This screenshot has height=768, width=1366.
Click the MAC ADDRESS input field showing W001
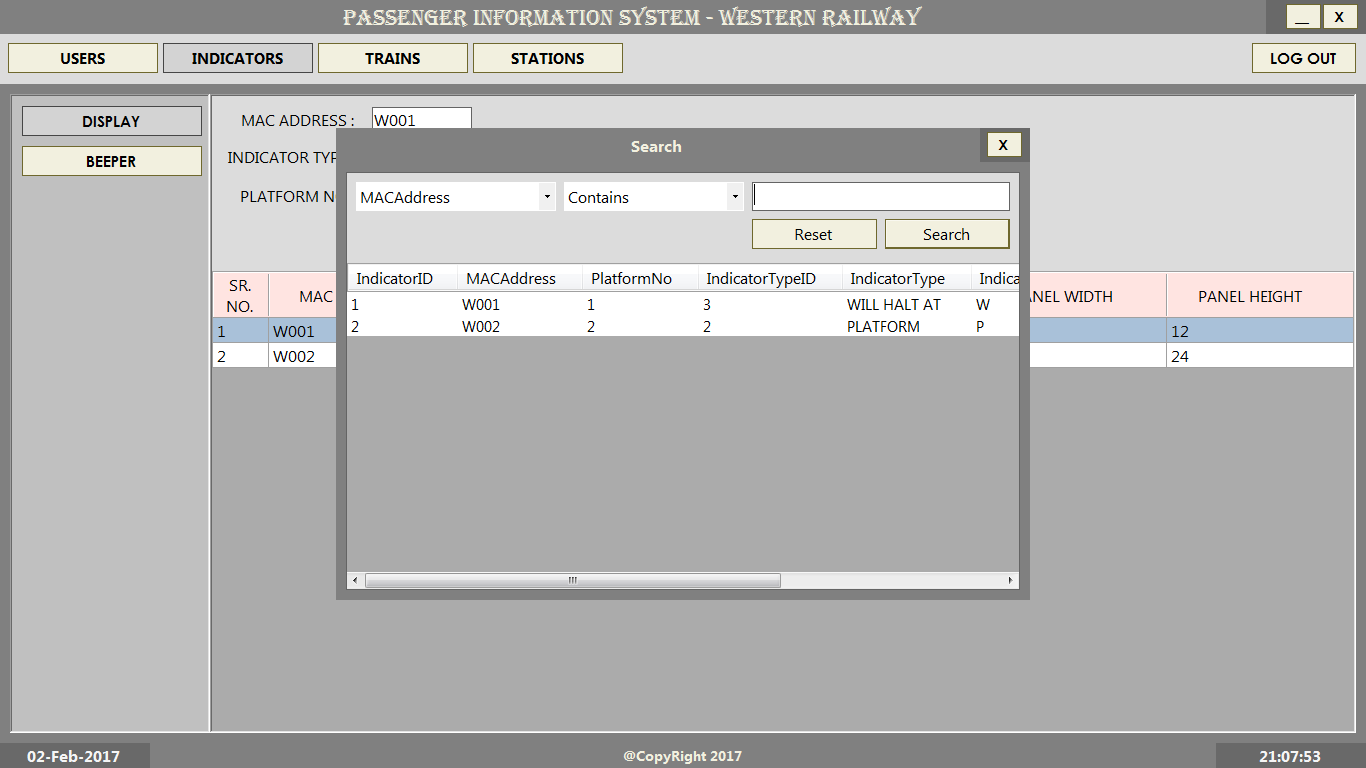coord(421,120)
